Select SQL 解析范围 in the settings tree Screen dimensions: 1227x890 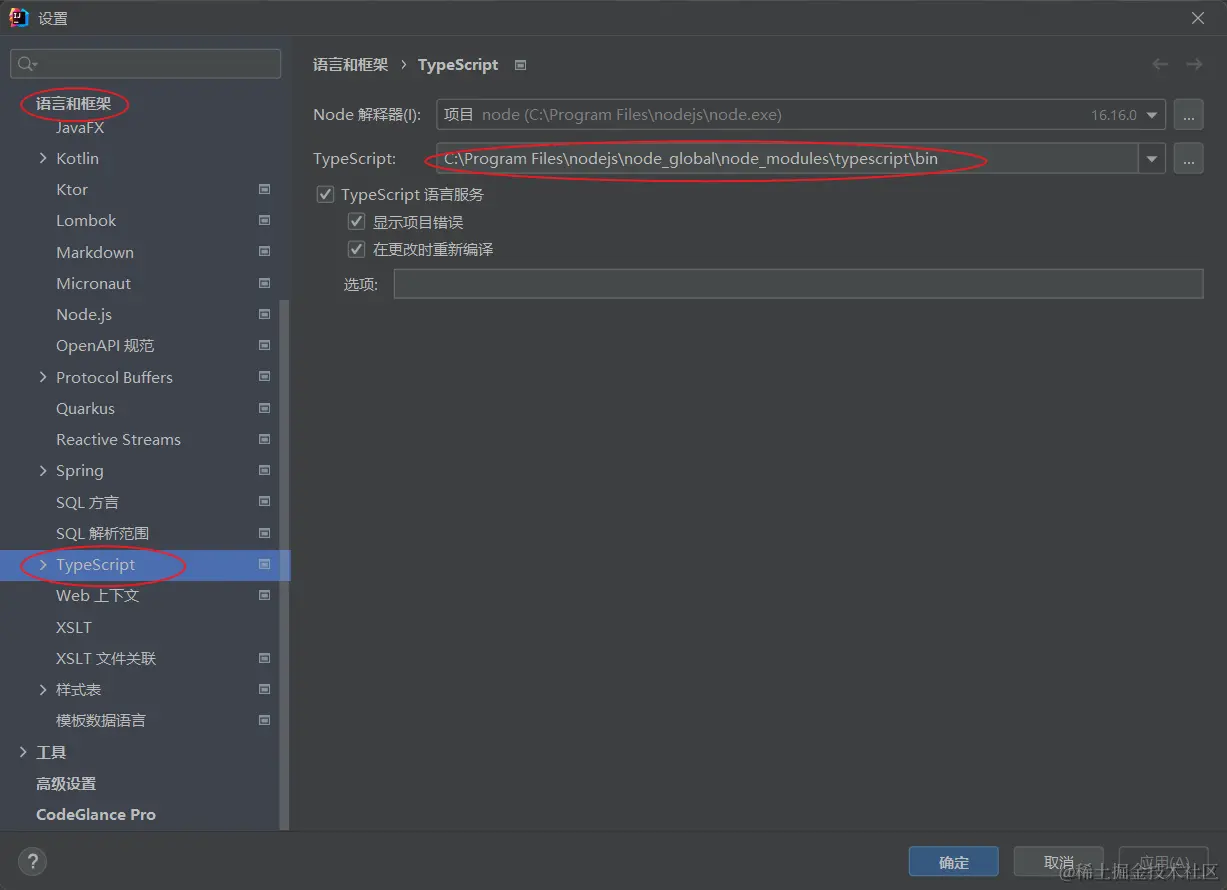(102, 533)
